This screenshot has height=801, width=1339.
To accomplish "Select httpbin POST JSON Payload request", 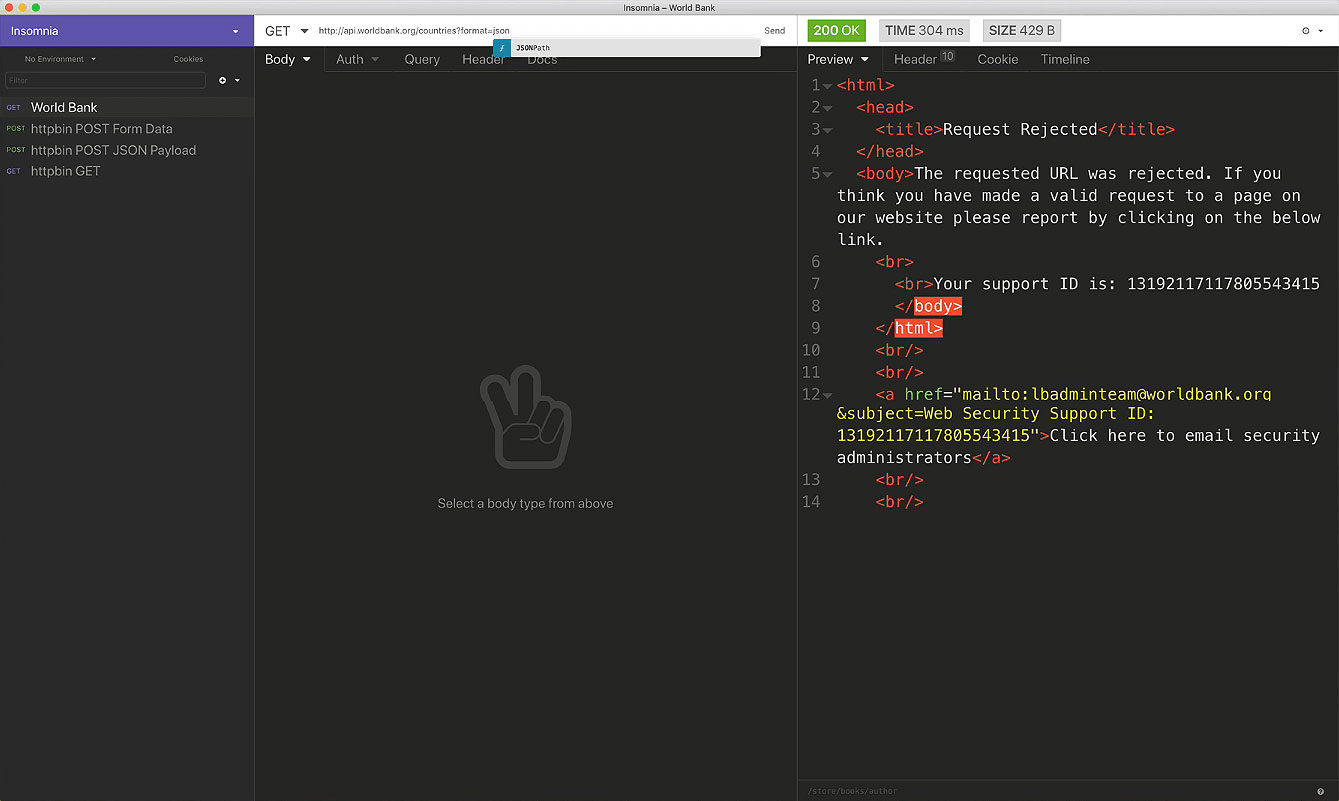I will click(127, 150).
